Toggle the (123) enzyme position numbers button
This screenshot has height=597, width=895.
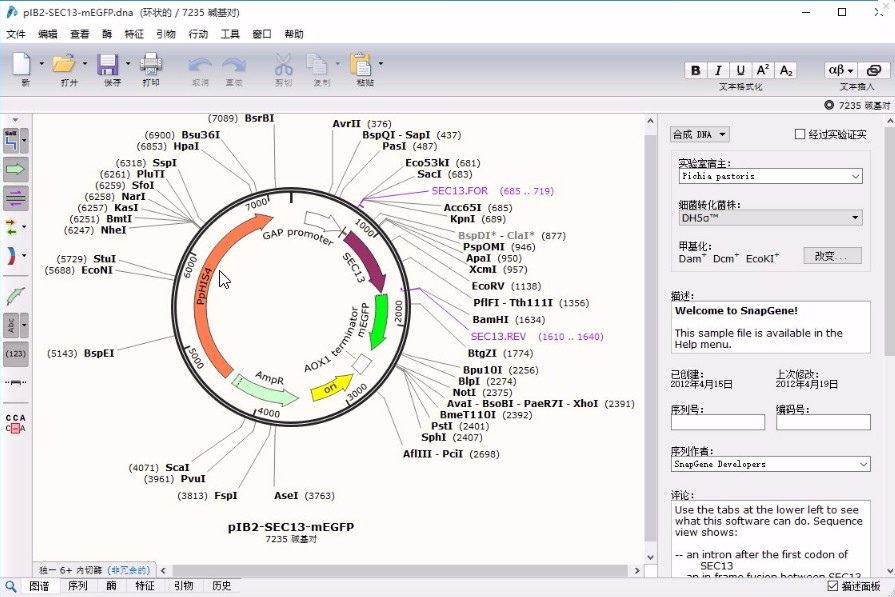click(x=16, y=353)
